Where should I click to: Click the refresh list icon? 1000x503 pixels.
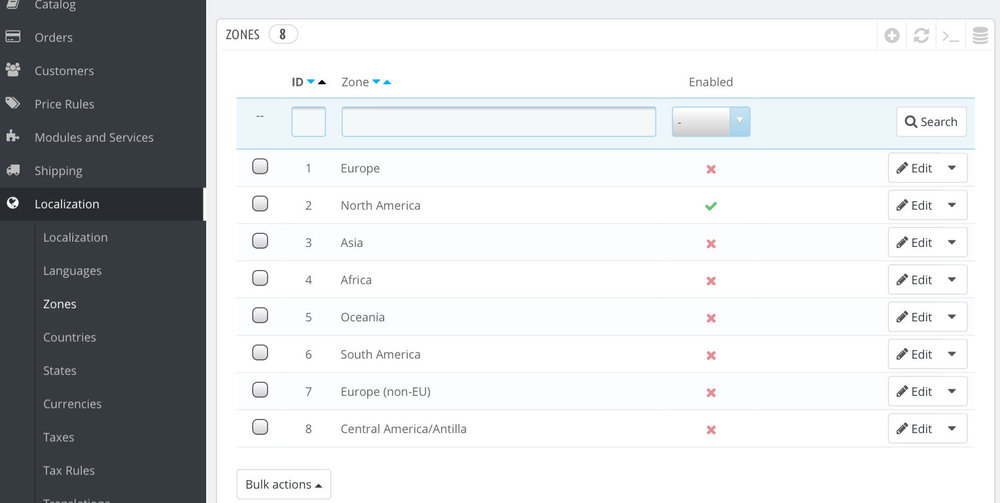tap(921, 36)
